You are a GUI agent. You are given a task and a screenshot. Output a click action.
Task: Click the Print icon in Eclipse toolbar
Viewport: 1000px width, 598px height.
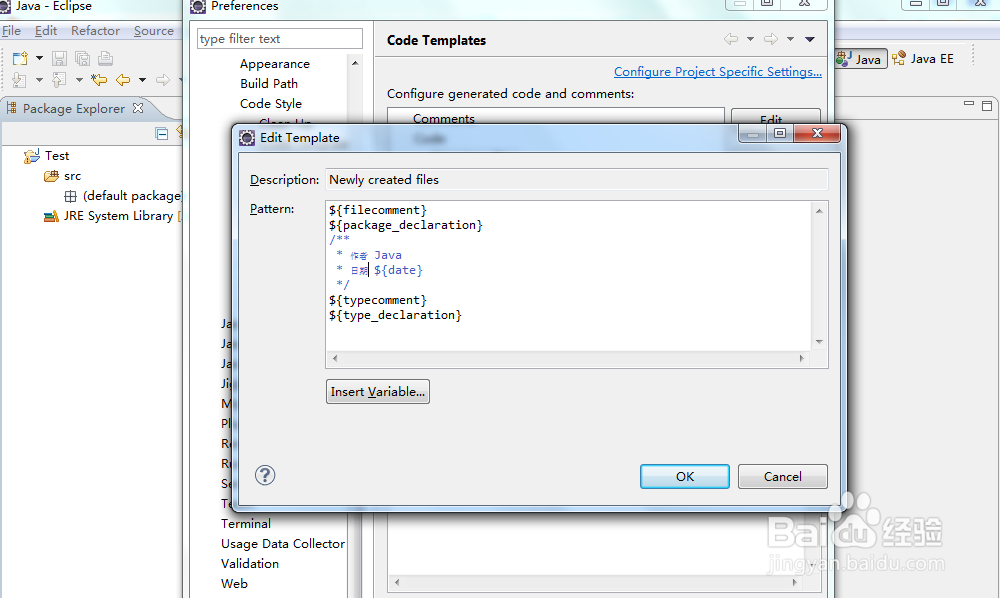pyautogui.click(x=106, y=58)
